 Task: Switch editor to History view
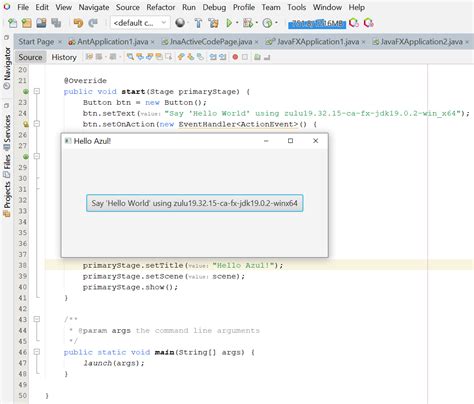click(x=64, y=57)
